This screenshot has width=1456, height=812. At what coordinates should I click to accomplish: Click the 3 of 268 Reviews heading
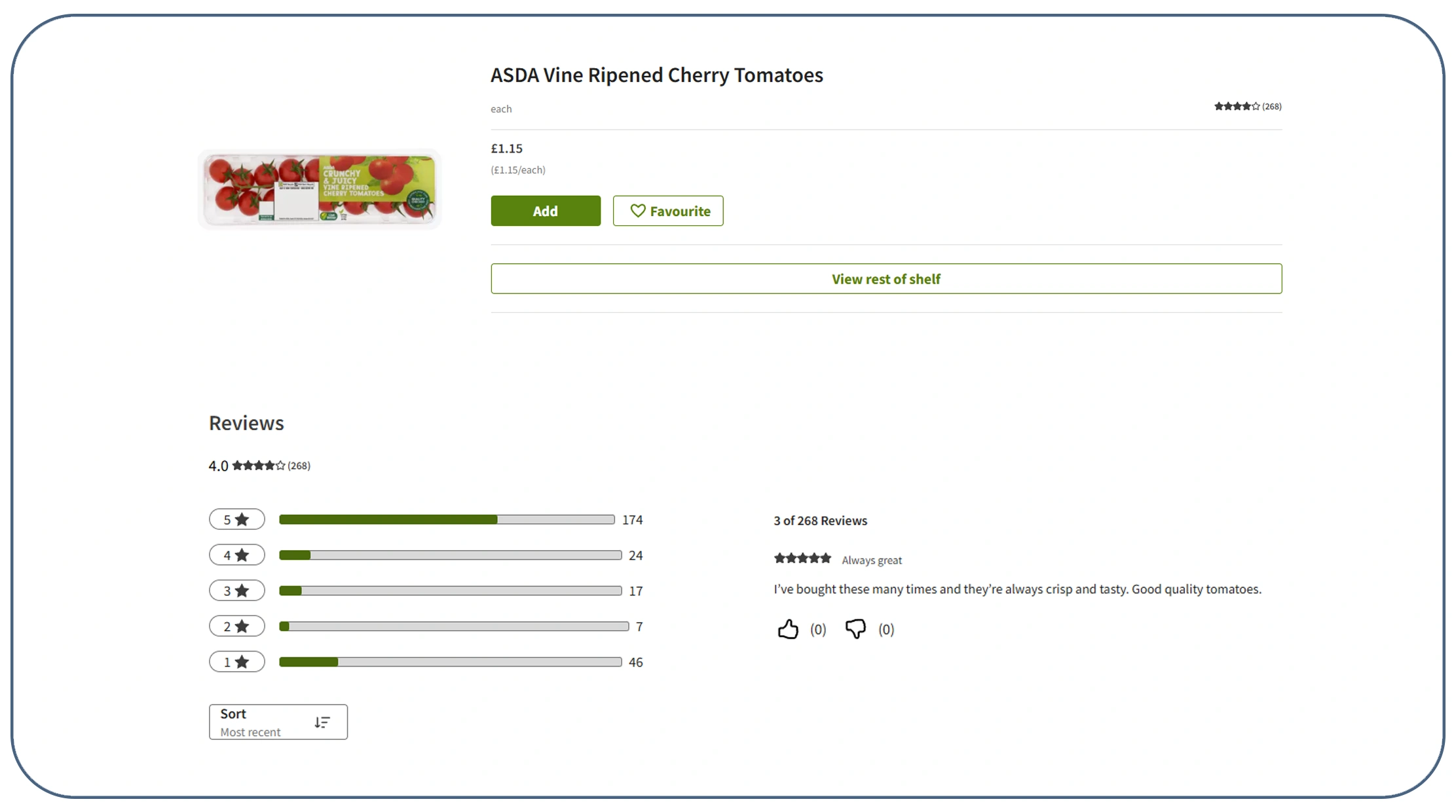[820, 521]
